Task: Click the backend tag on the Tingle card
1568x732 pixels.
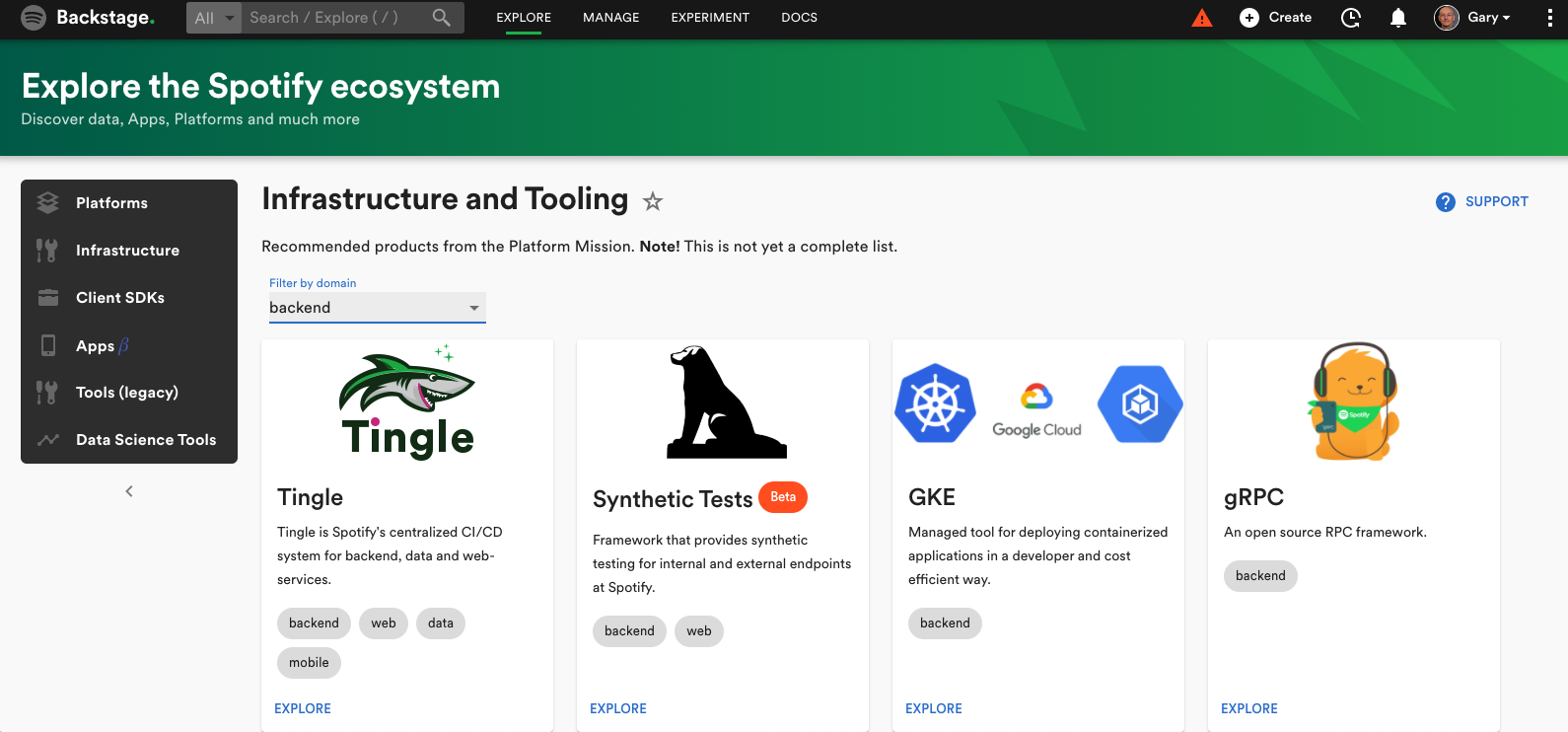Action: [x=314, y=623]
